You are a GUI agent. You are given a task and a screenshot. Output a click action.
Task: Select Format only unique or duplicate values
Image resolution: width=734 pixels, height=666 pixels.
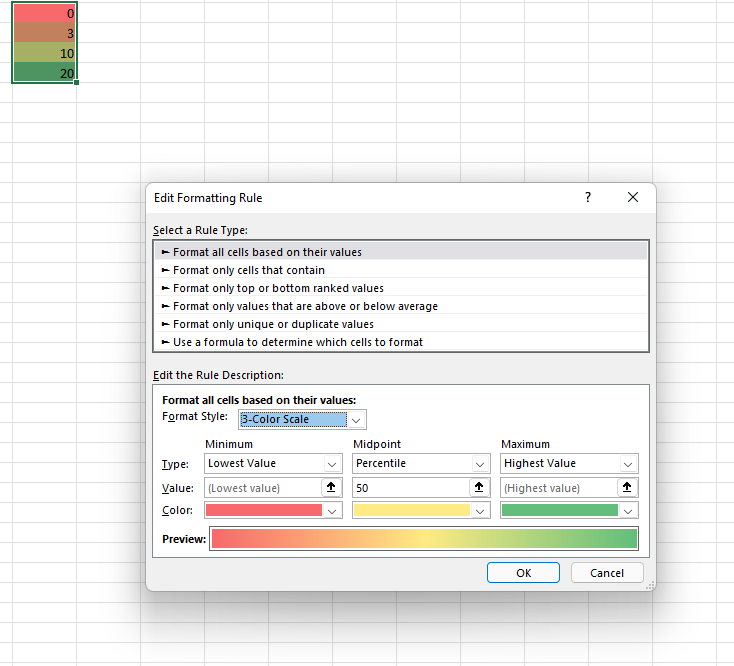401,324
